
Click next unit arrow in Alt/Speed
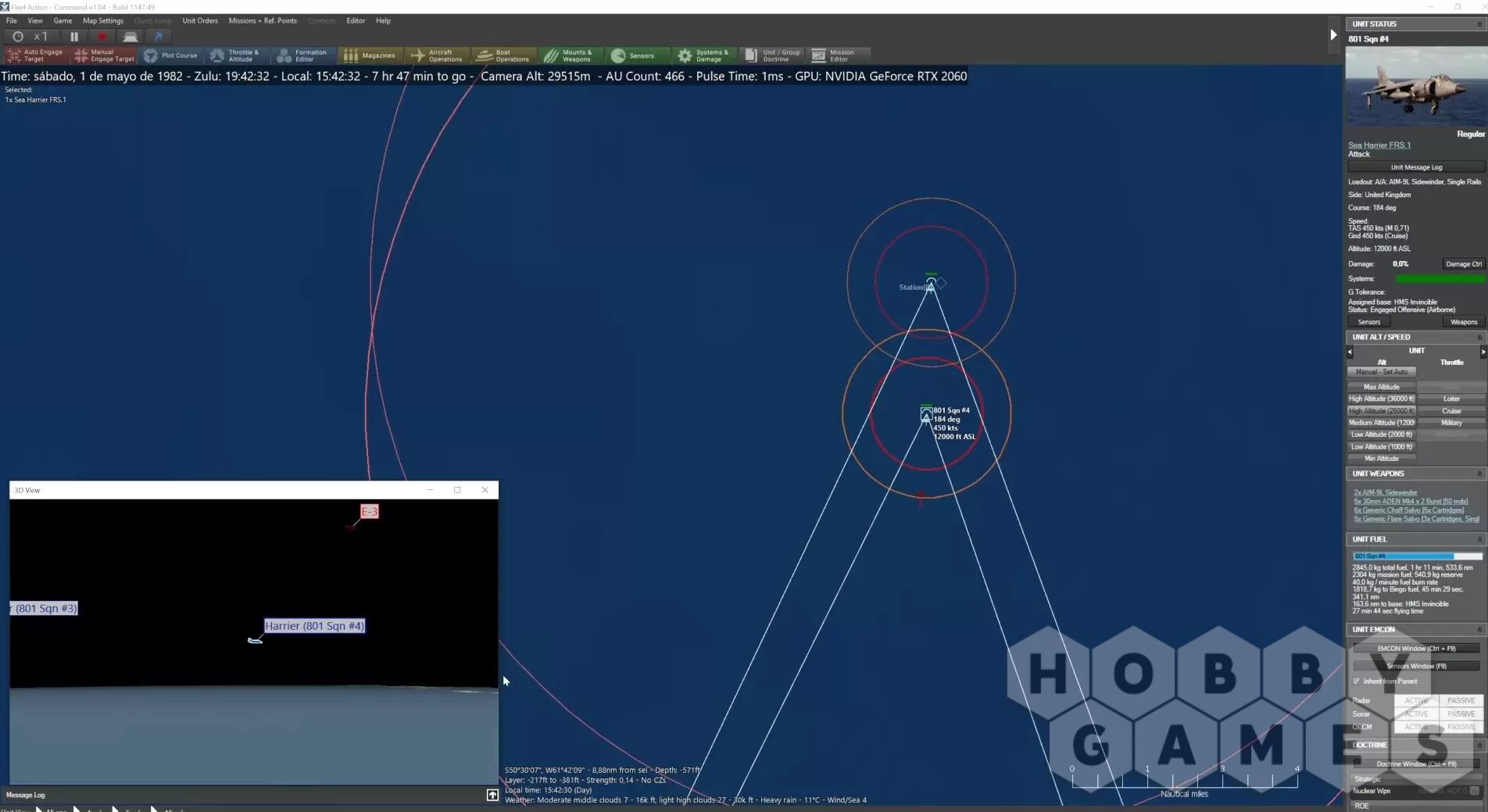tap(1483, 352)
